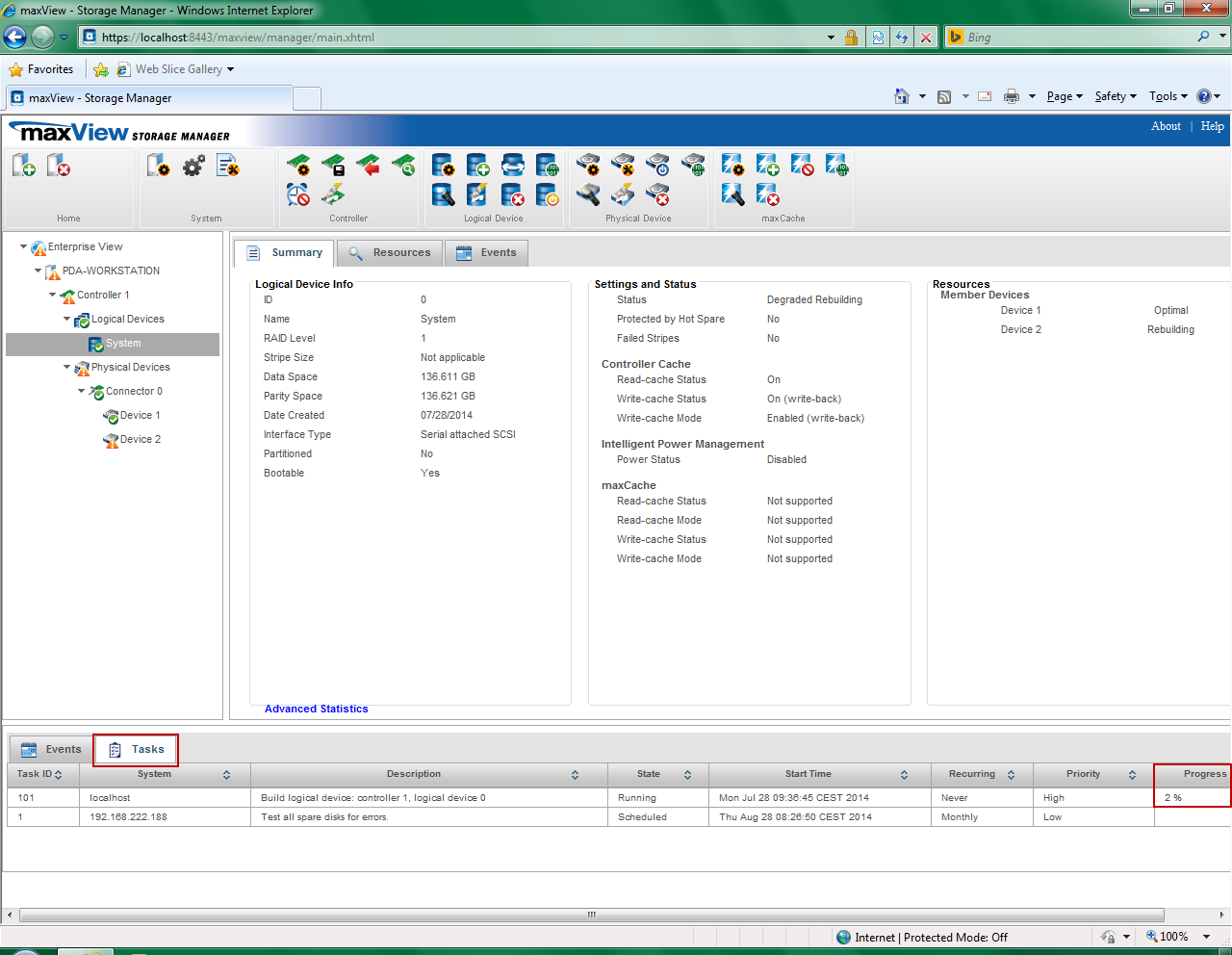Image resolution: width=1232 pixels, height=955 pixels.
Task: Open the Advanced Statistics link
Action: (x=316, y=709)
